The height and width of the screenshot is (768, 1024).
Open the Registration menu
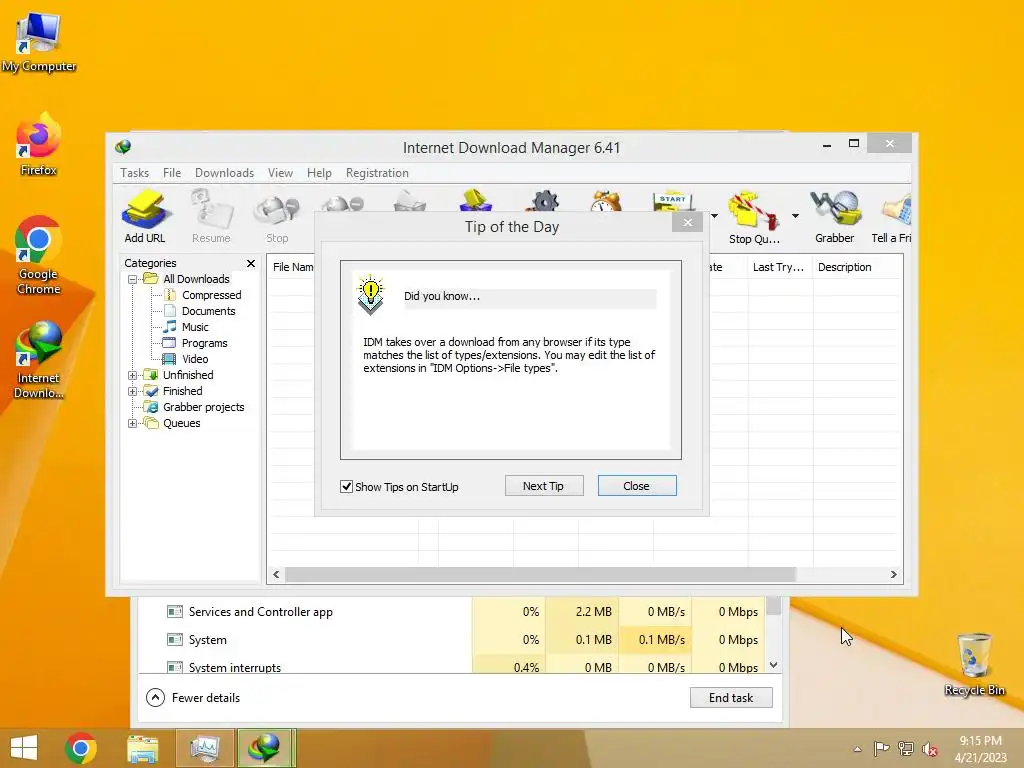(x=377, y=172)
